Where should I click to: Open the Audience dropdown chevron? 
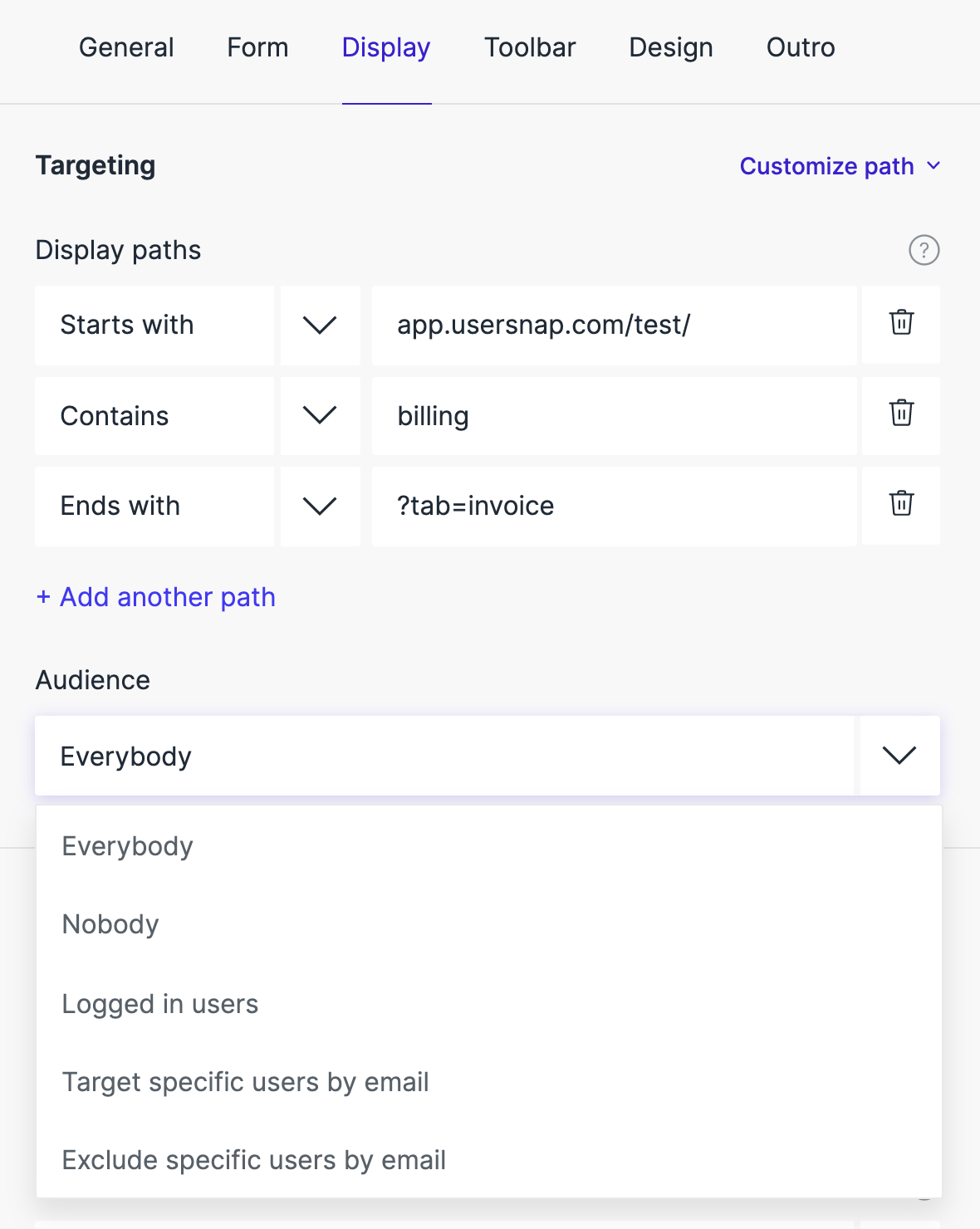pyautogui.click(x=898, y=756)
